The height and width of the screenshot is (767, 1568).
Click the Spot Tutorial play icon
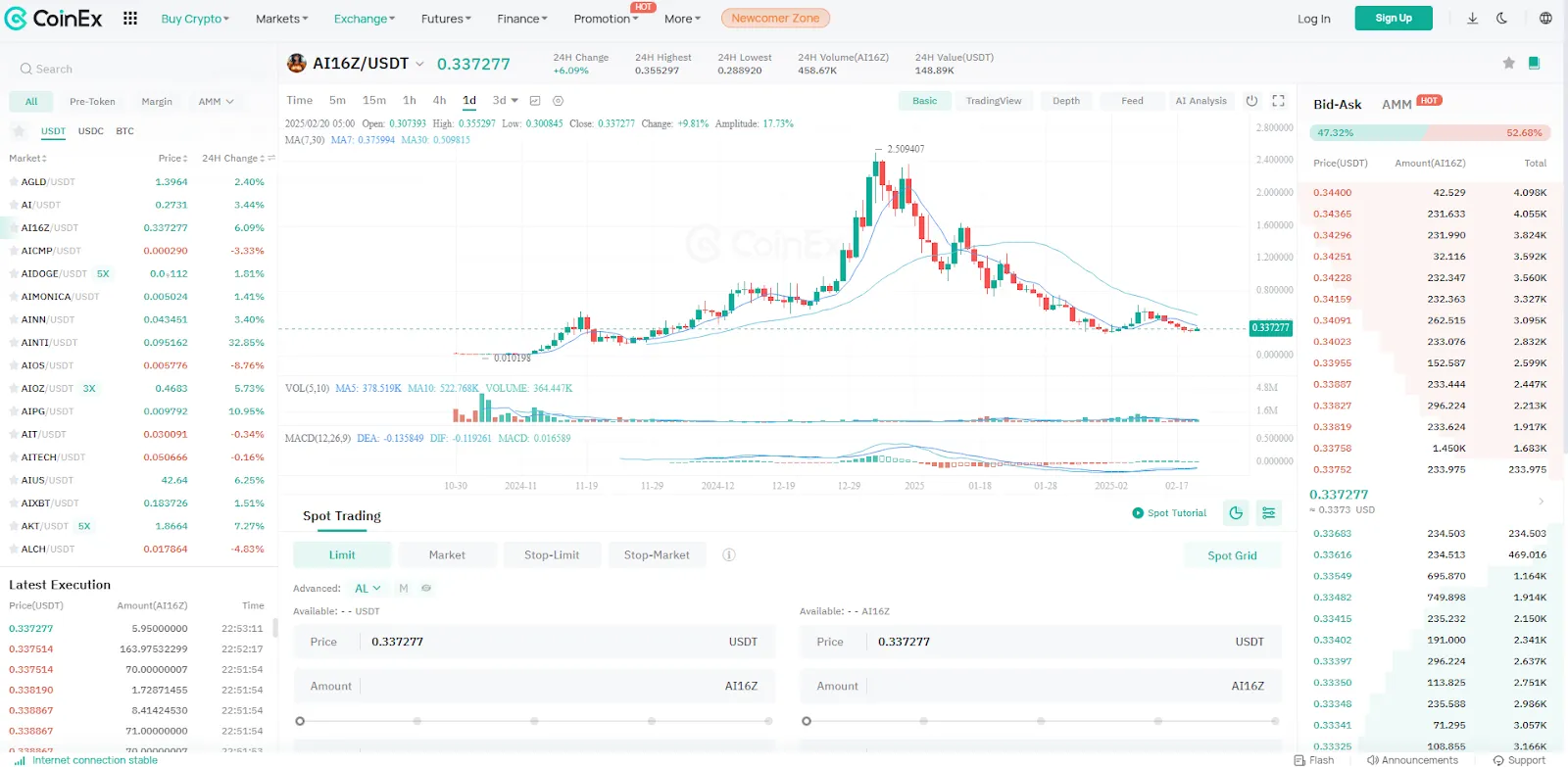pyautogui.click(x=1138, y=513)
